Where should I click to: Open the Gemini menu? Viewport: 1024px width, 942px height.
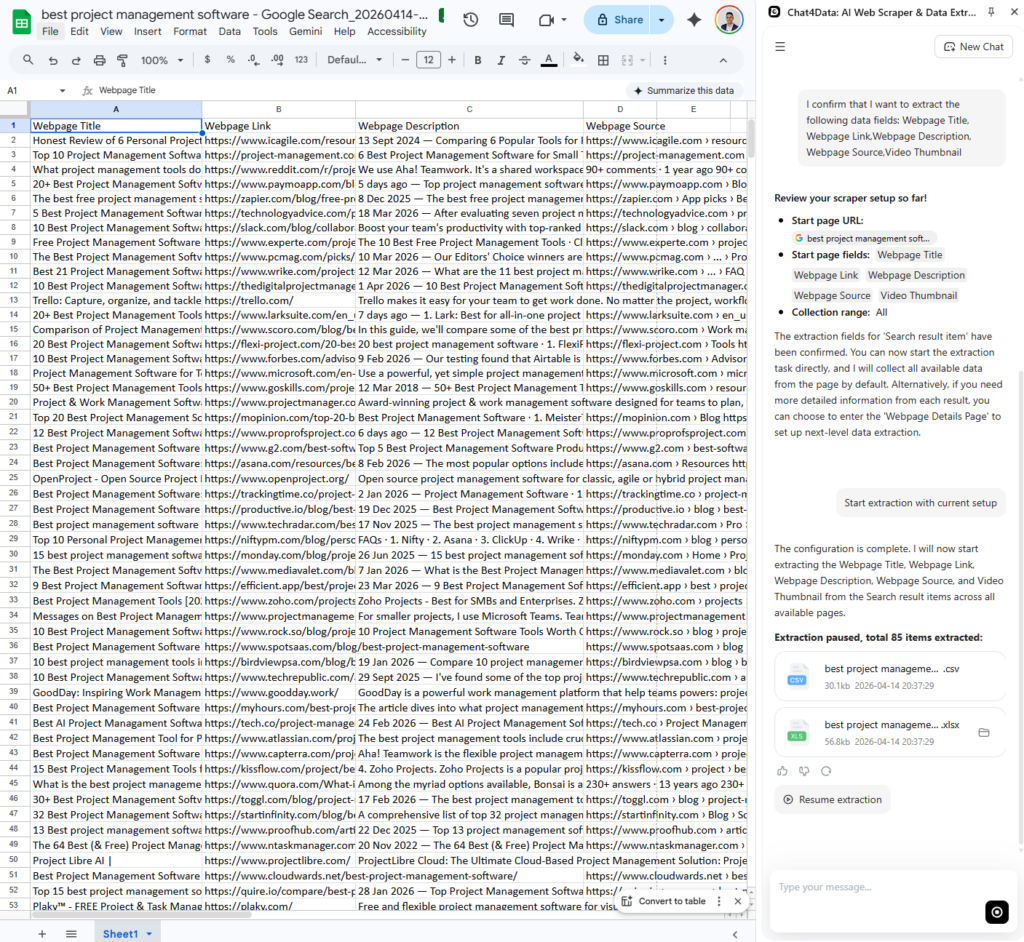pyautogui.click(x=306, y=31)
